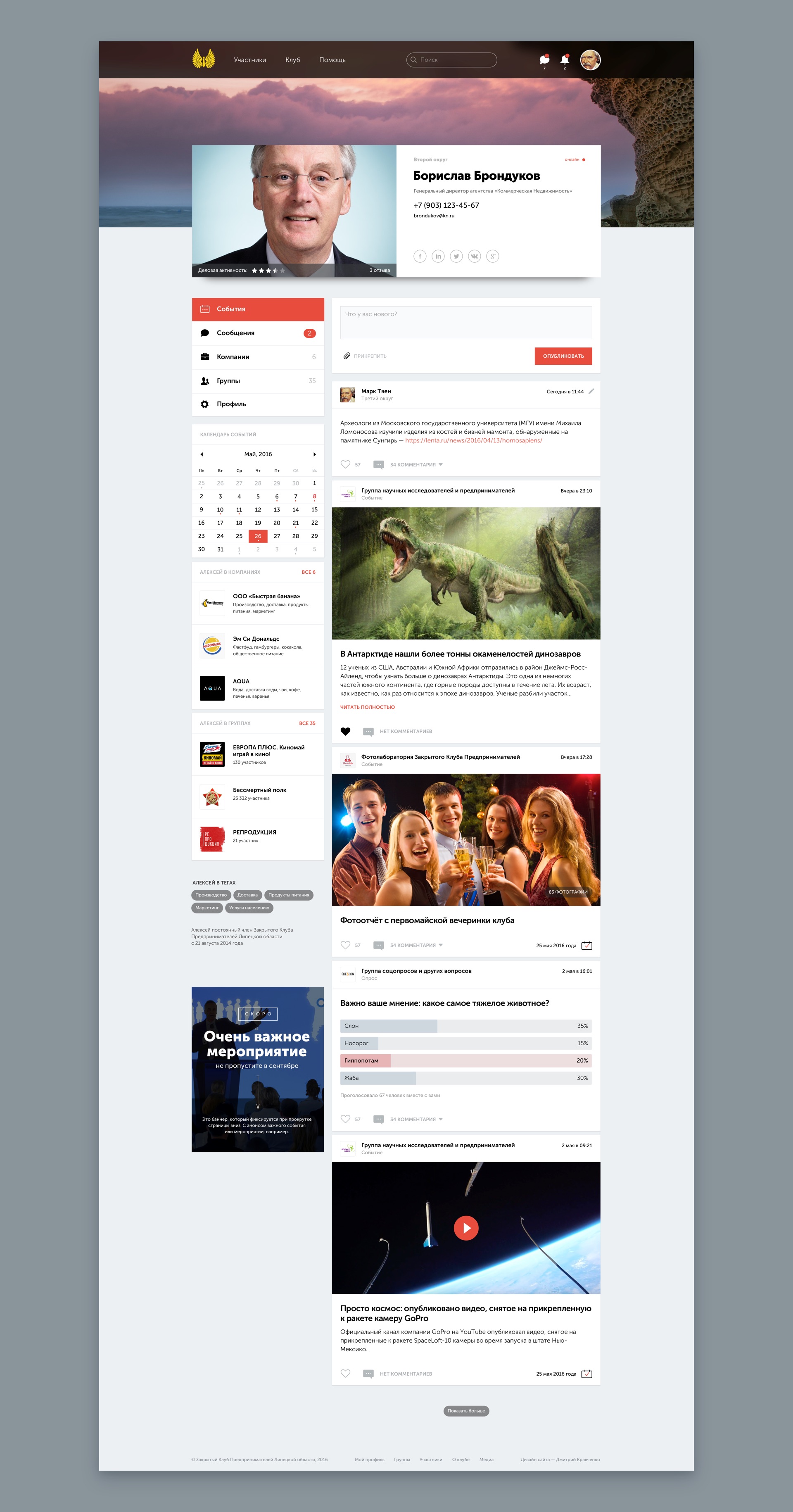
Task: Open the chat messages icon in header
Action: pyautogui.click(x=544, y=59)
